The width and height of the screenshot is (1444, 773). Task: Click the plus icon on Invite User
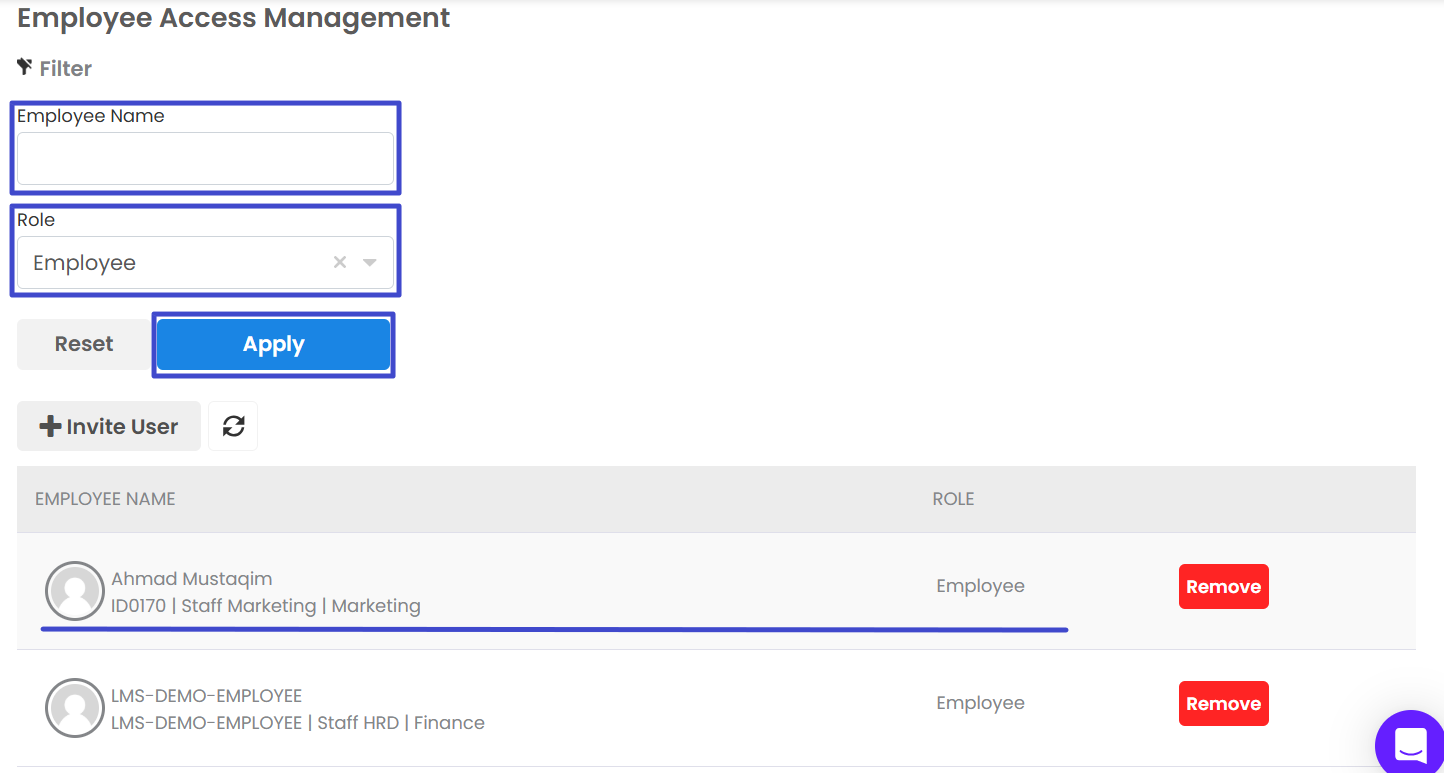(x=50, y=426)
